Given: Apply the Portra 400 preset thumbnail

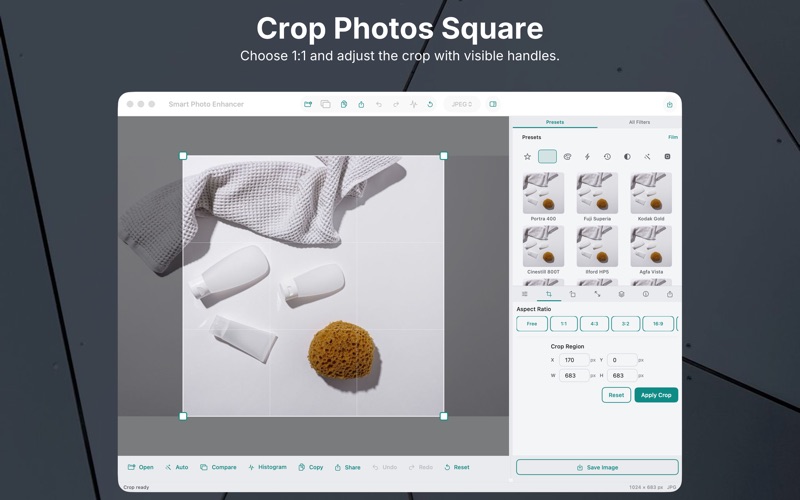Looking at the screenshot, I should 543,193.
